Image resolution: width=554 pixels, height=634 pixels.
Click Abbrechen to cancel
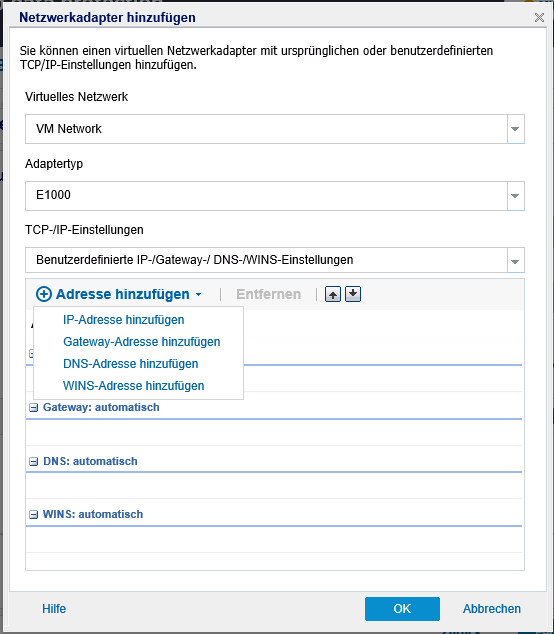tap(492, 609)
